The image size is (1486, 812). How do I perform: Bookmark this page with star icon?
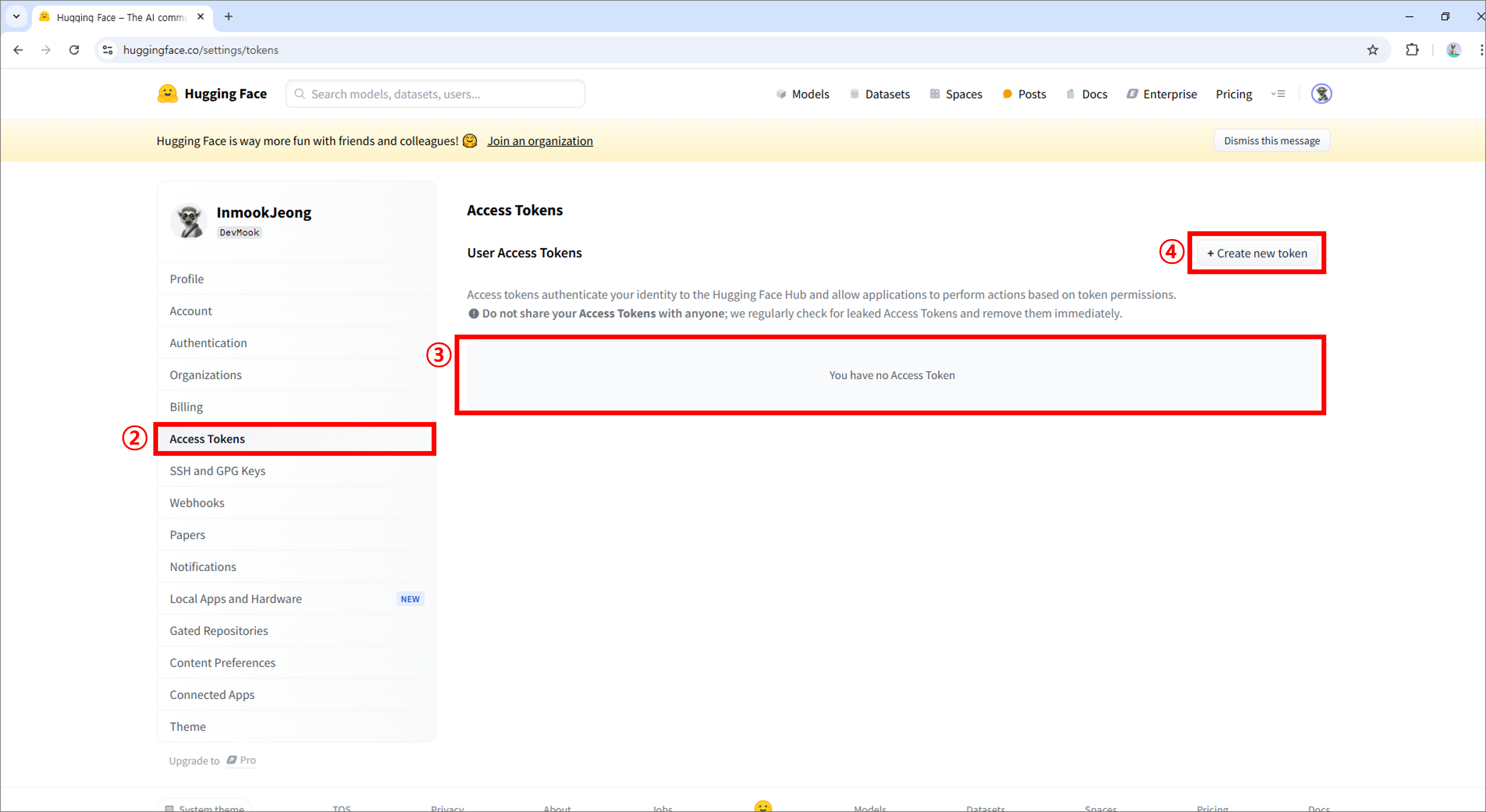point(1373,50)
